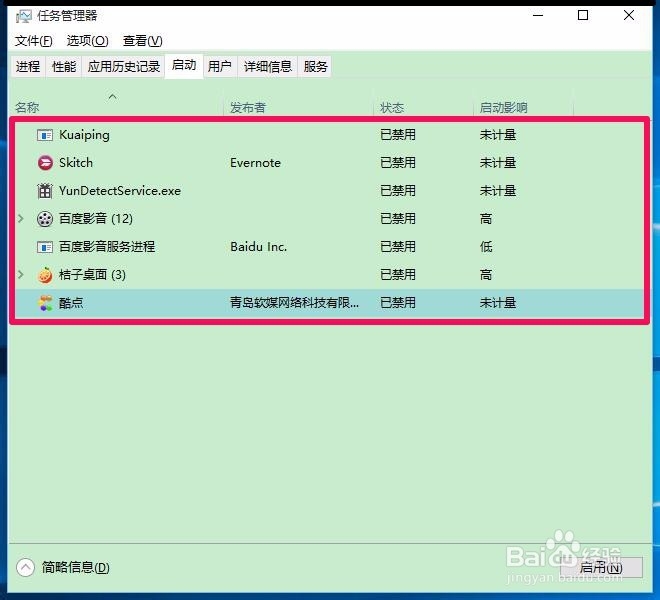Open the 文件(F) menu
The height and width of the screenshot is (600, 660).
click(x=34, y=41)
